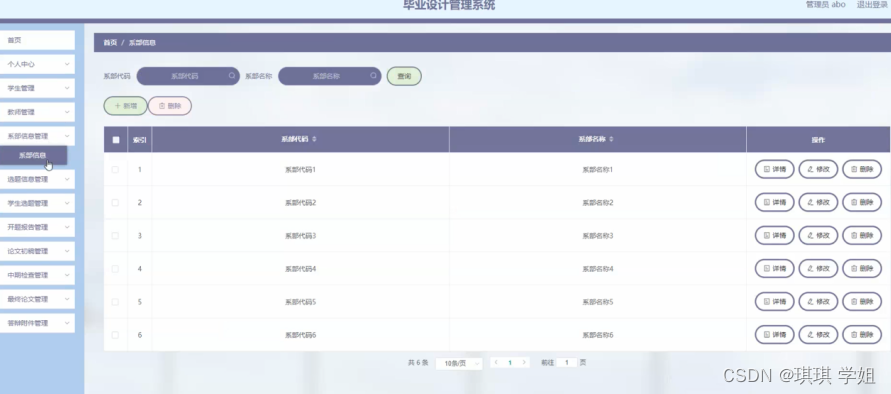Click 首页 in the breadcrumb

tap(110, 43)
